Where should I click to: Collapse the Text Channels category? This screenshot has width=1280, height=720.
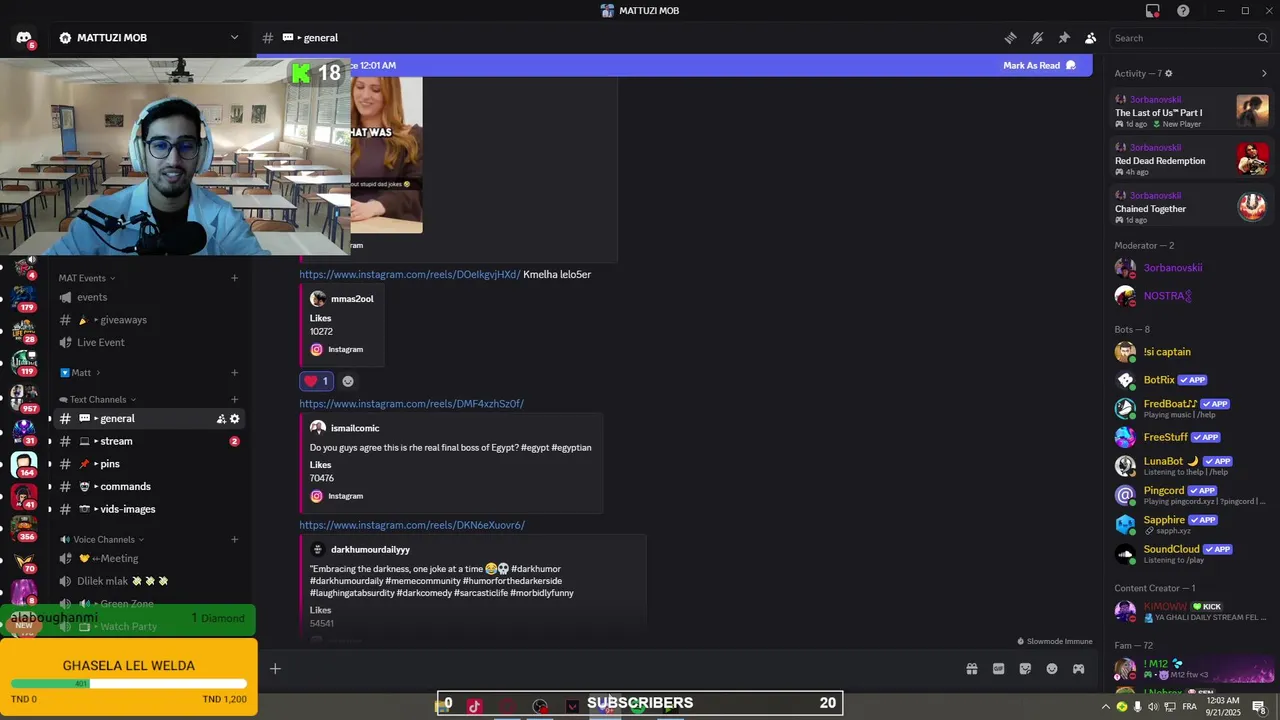pos(97,400)
